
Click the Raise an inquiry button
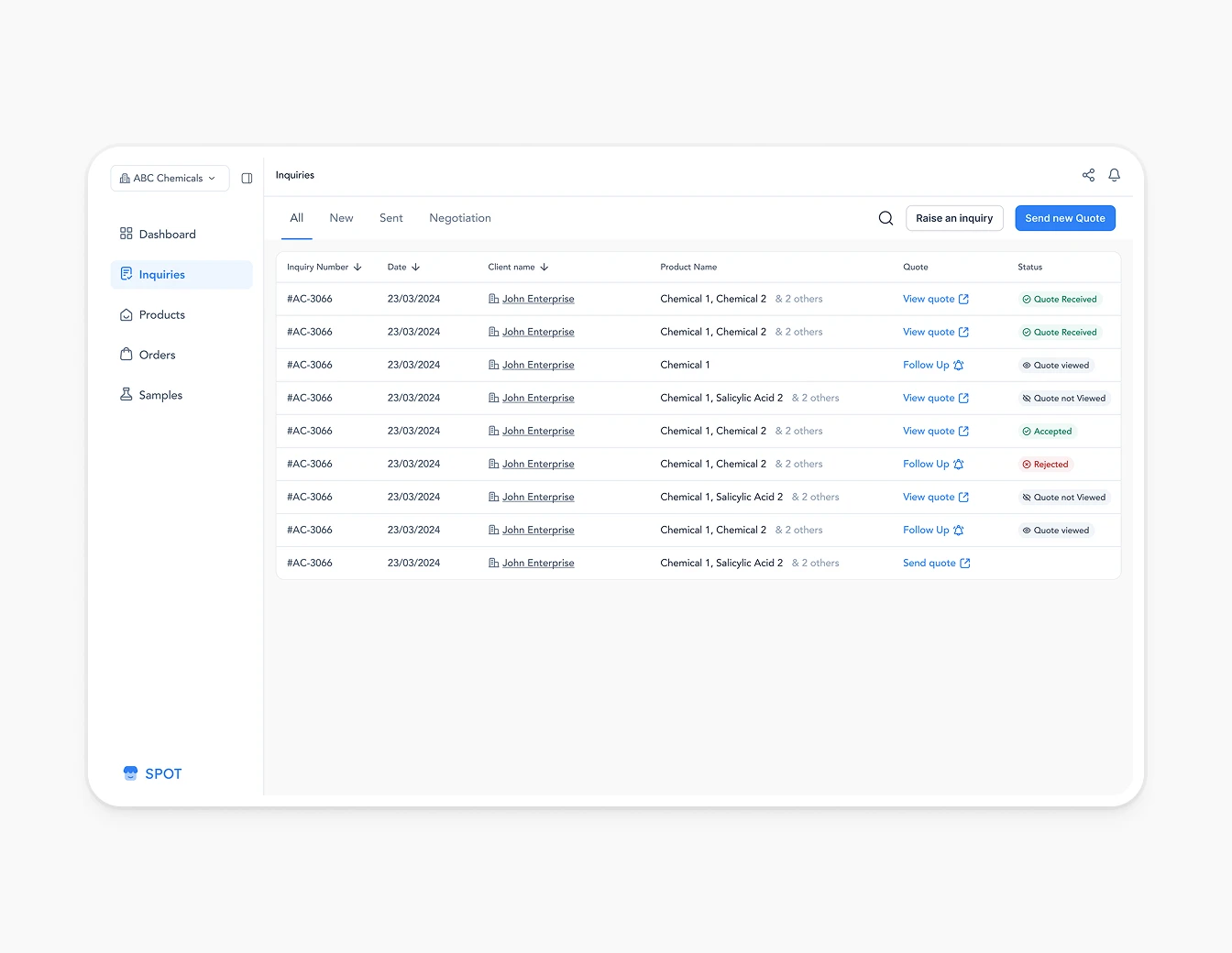click(x=954, y=218)
